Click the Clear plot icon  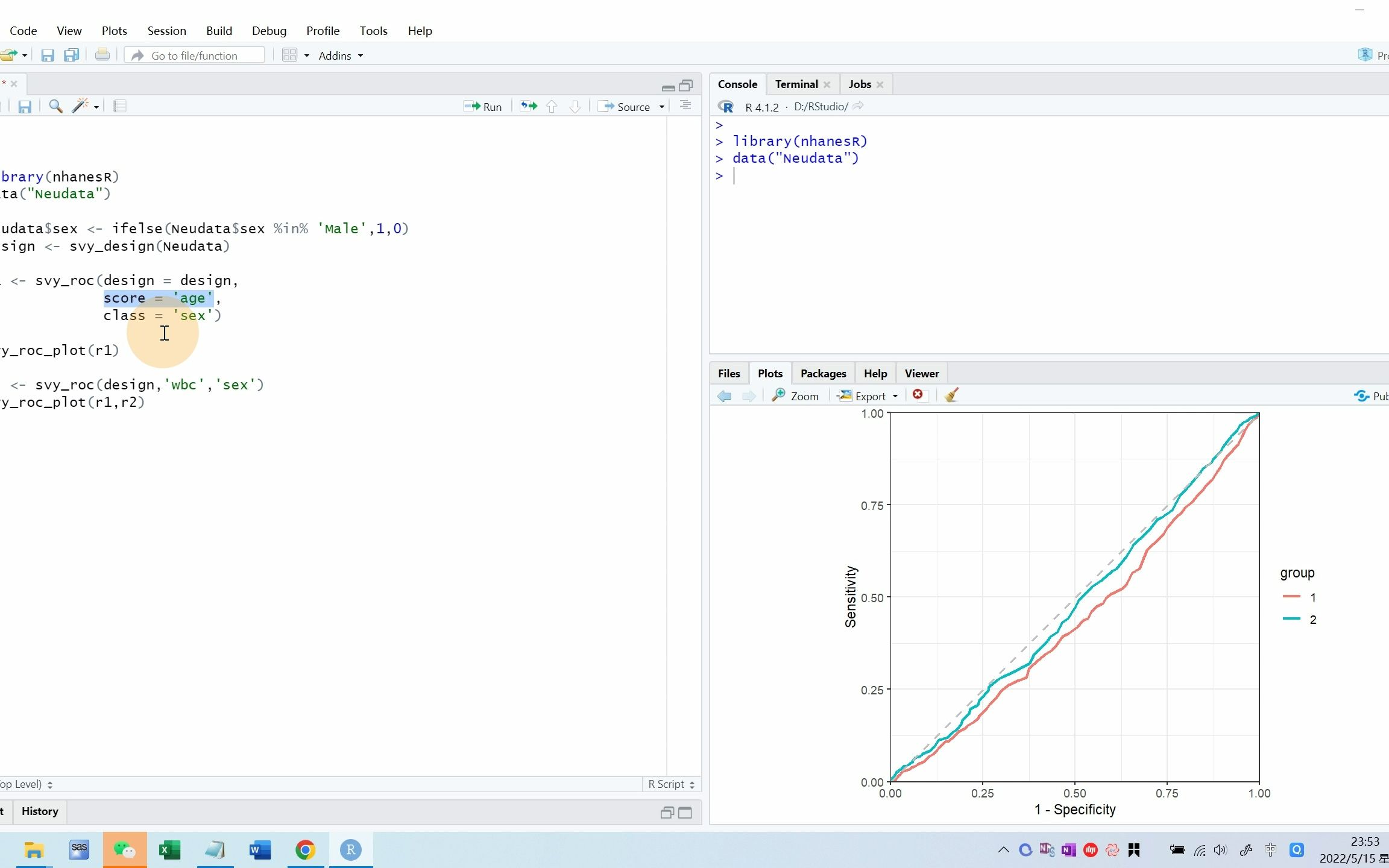point(950,394)
